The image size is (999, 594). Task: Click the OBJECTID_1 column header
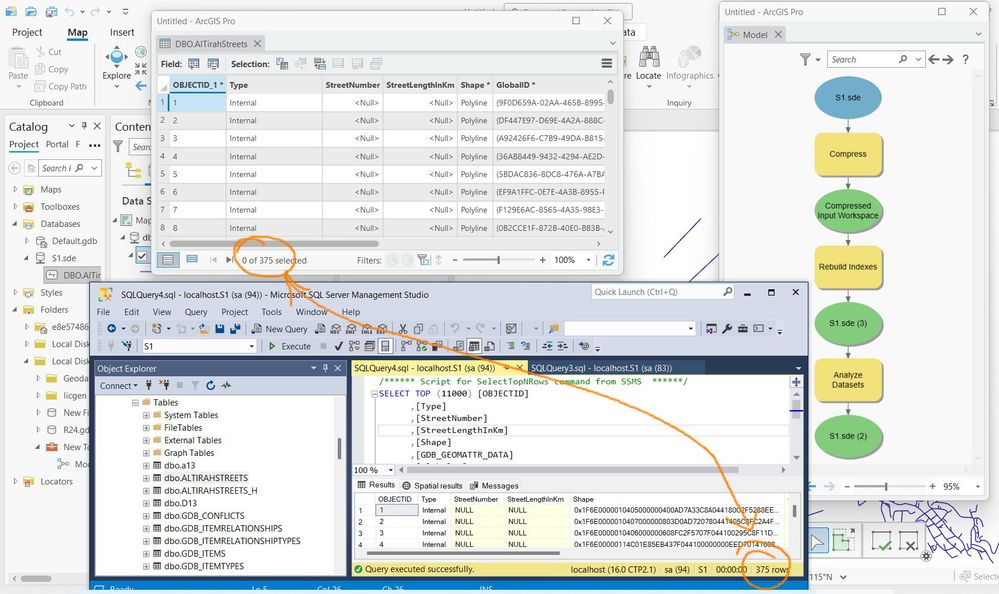point(198,85)
